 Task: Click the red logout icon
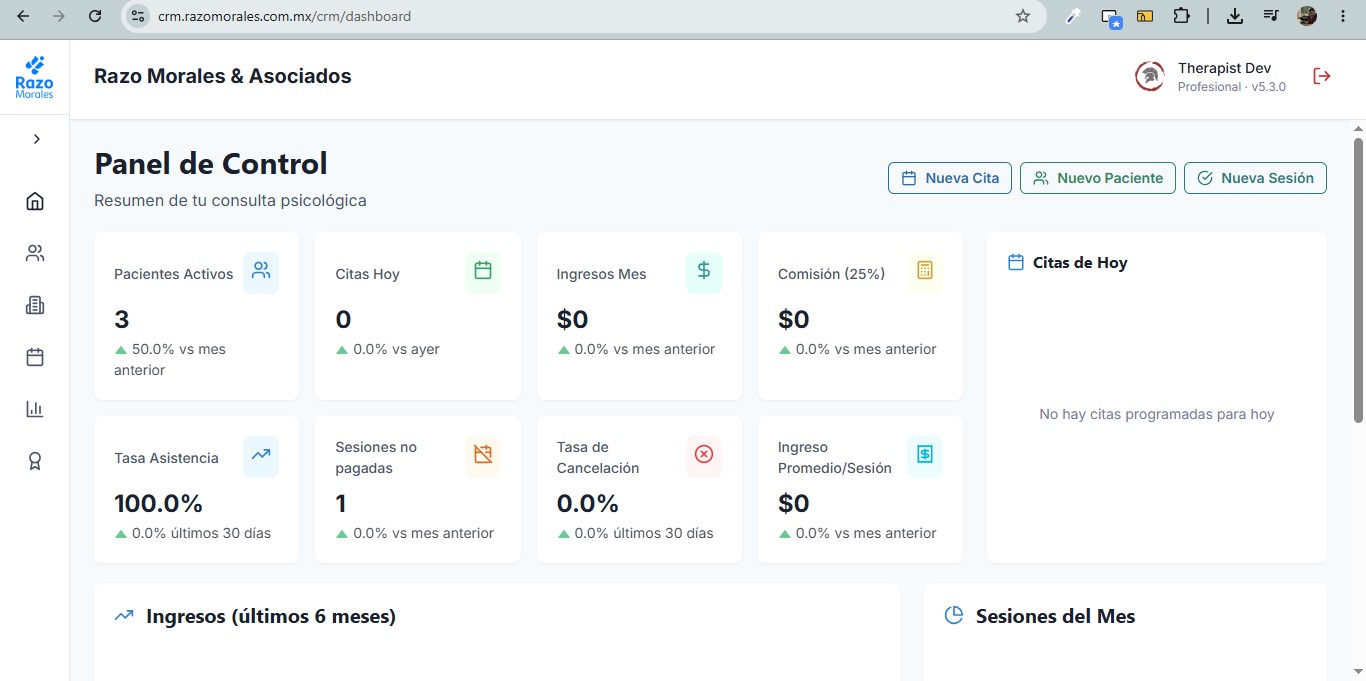pyautogui.click(x=1322, y=76)
